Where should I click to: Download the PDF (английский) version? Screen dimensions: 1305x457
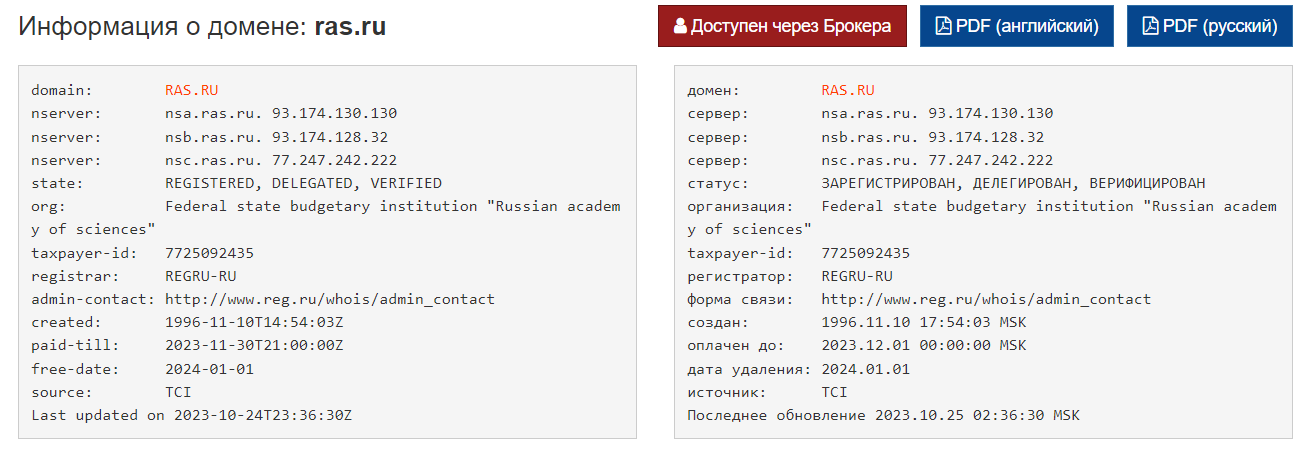(1016, 26)
